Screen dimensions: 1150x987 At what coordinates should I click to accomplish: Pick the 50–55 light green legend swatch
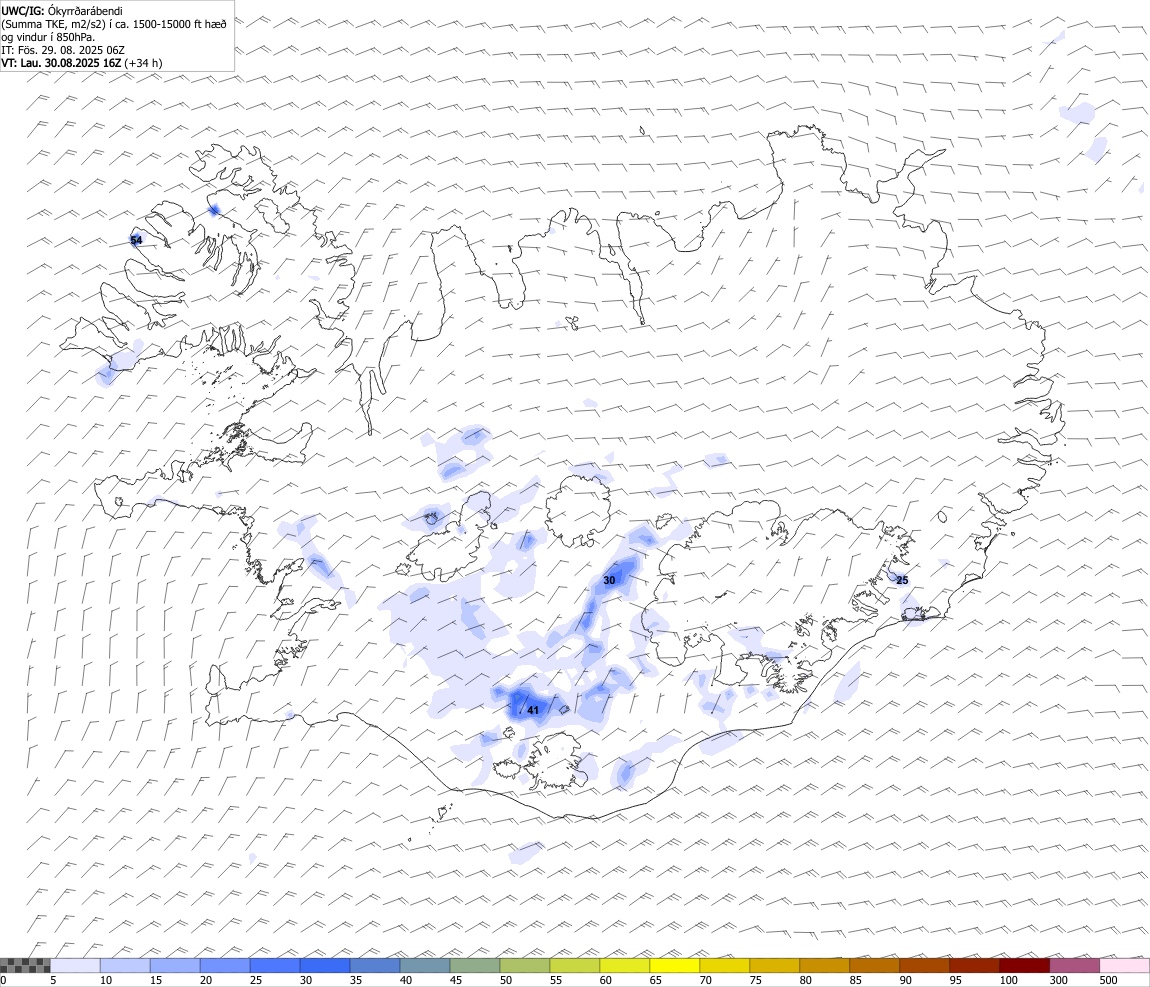(524, 965)
